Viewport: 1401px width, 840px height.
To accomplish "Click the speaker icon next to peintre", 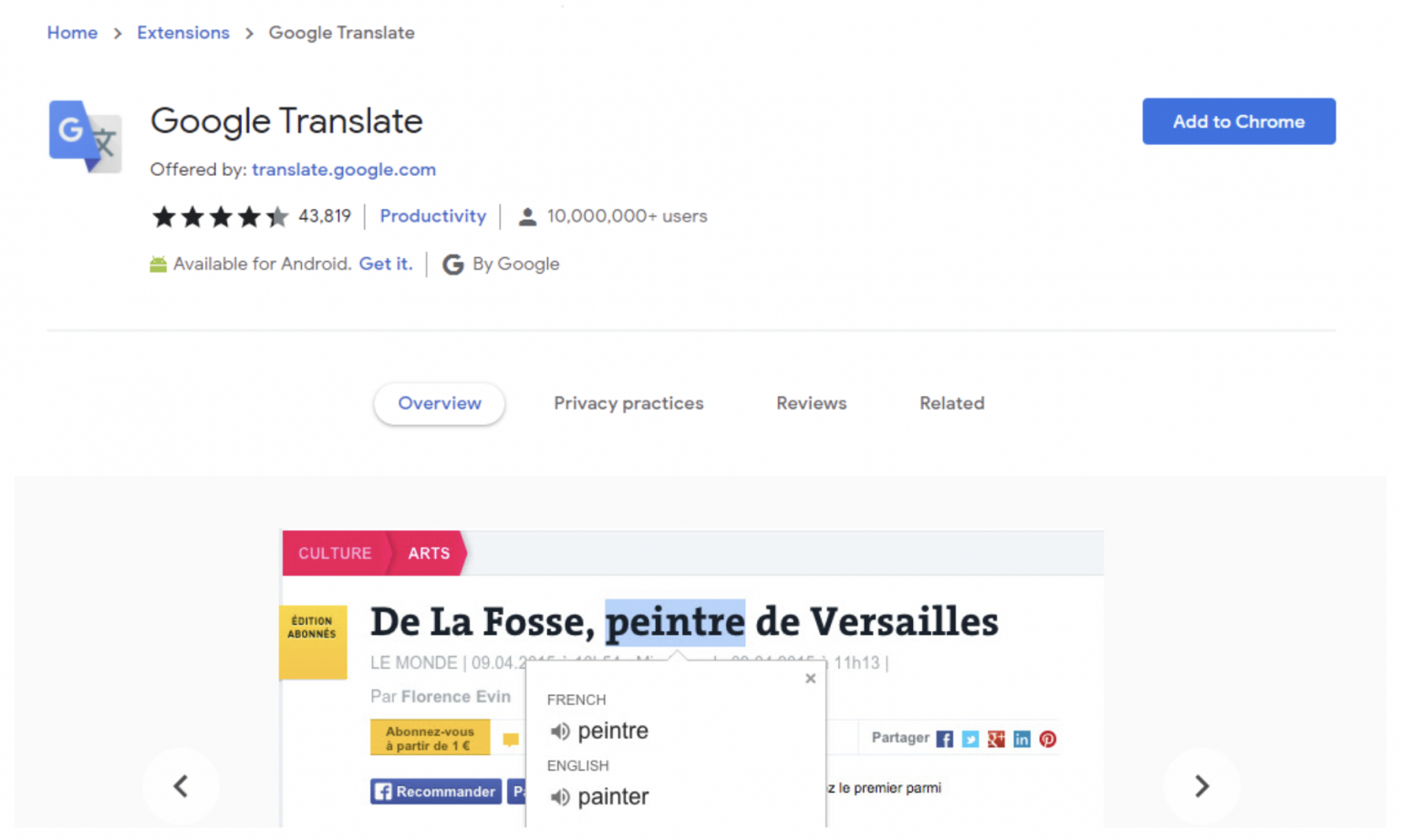I will point(560,731).
